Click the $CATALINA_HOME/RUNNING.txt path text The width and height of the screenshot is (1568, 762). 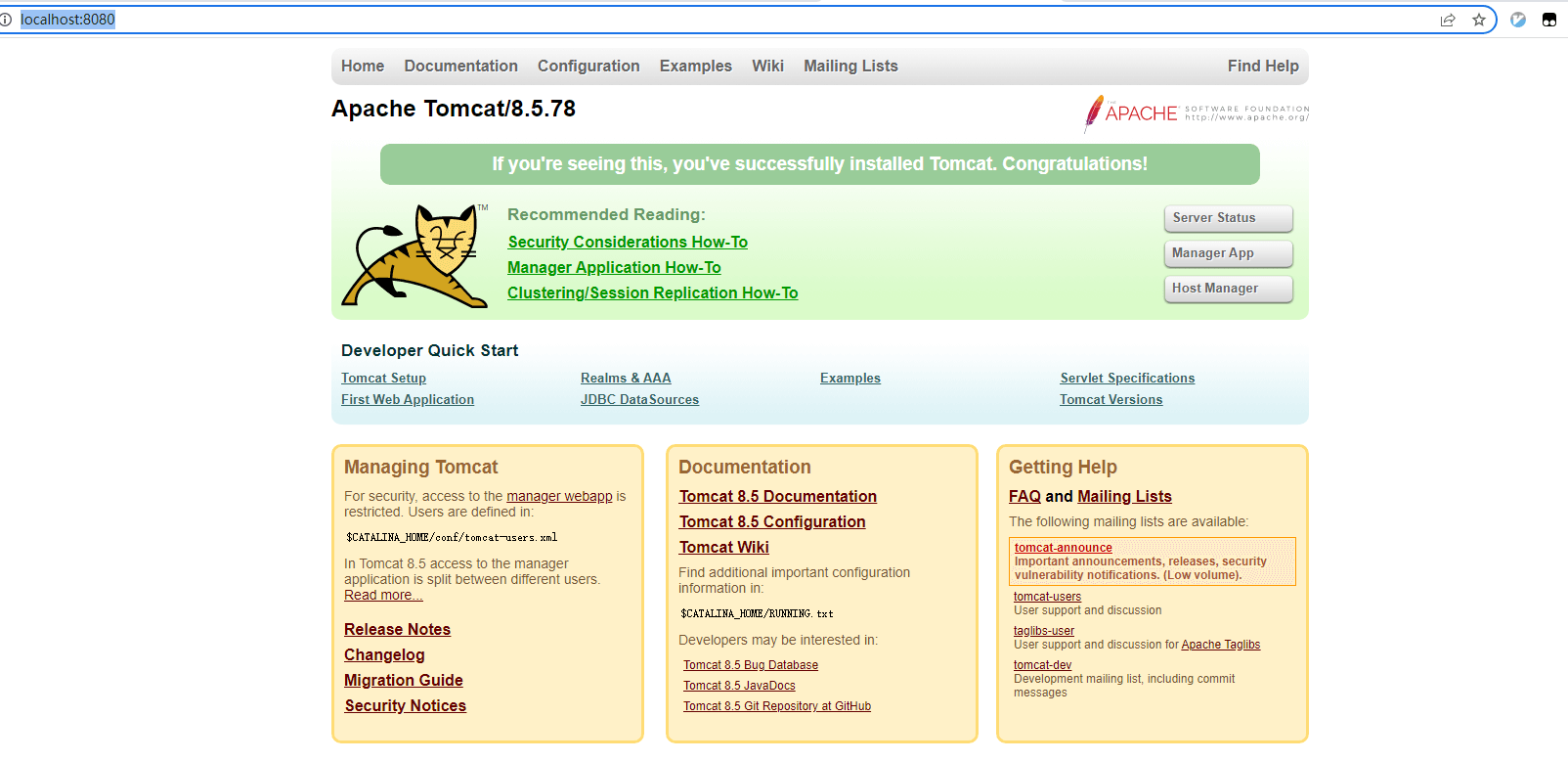click(x=757, y=613)
